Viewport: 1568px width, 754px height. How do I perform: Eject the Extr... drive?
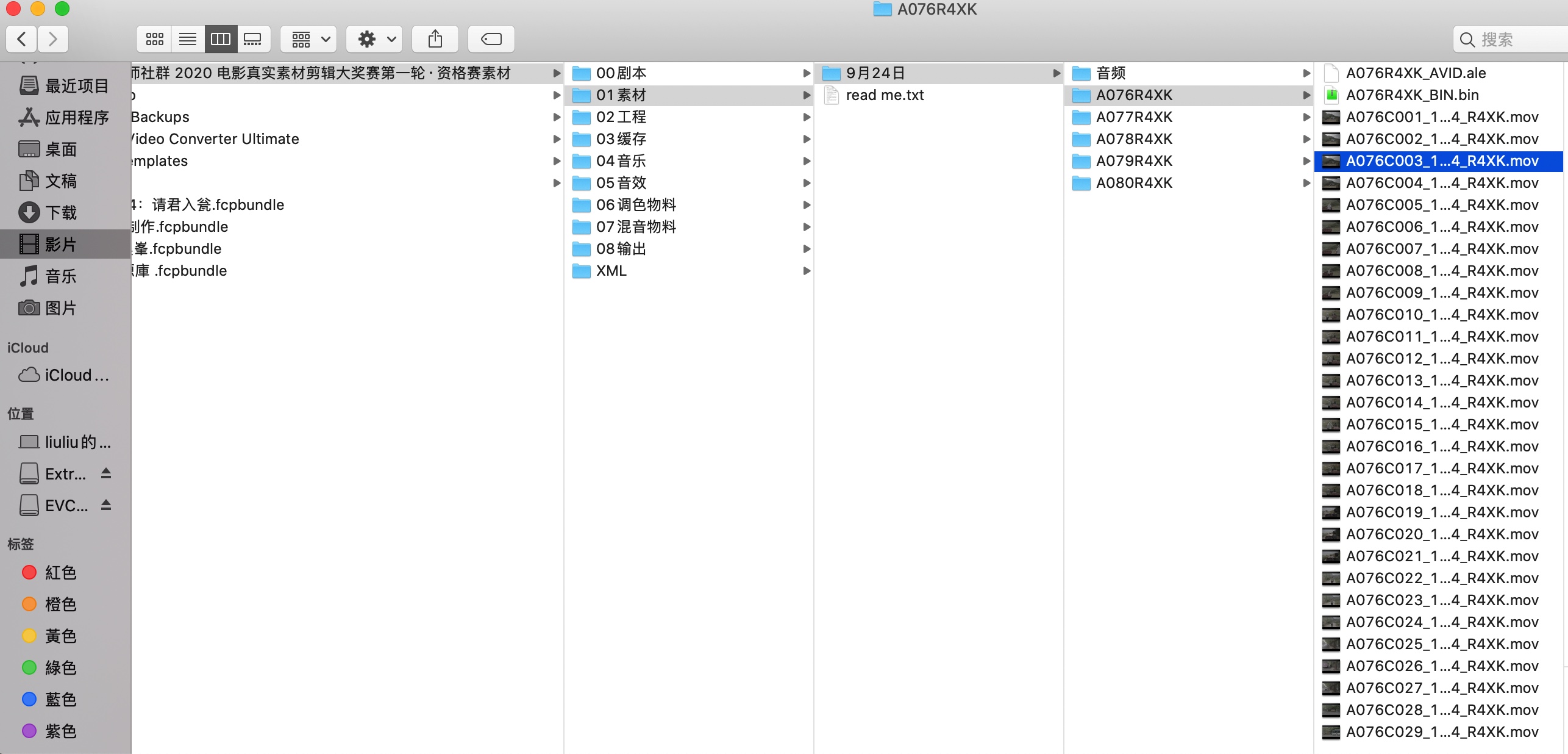106,473
